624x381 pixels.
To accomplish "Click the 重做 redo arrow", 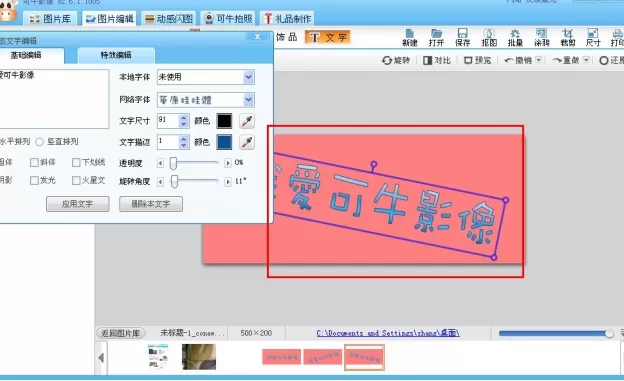I will coord(566,60).
